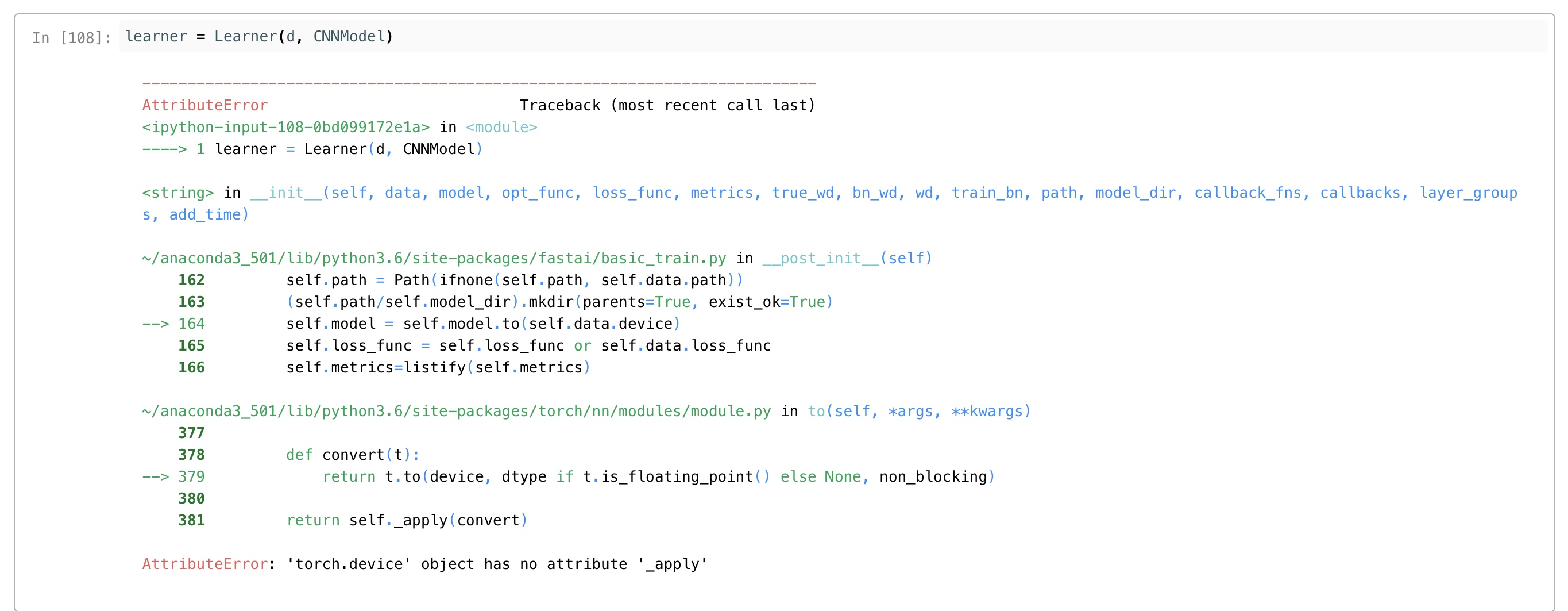This screenshot has height=611, width=1568.
Task: Click line 378 'def convert(t):'
Action: coord(353,455)
